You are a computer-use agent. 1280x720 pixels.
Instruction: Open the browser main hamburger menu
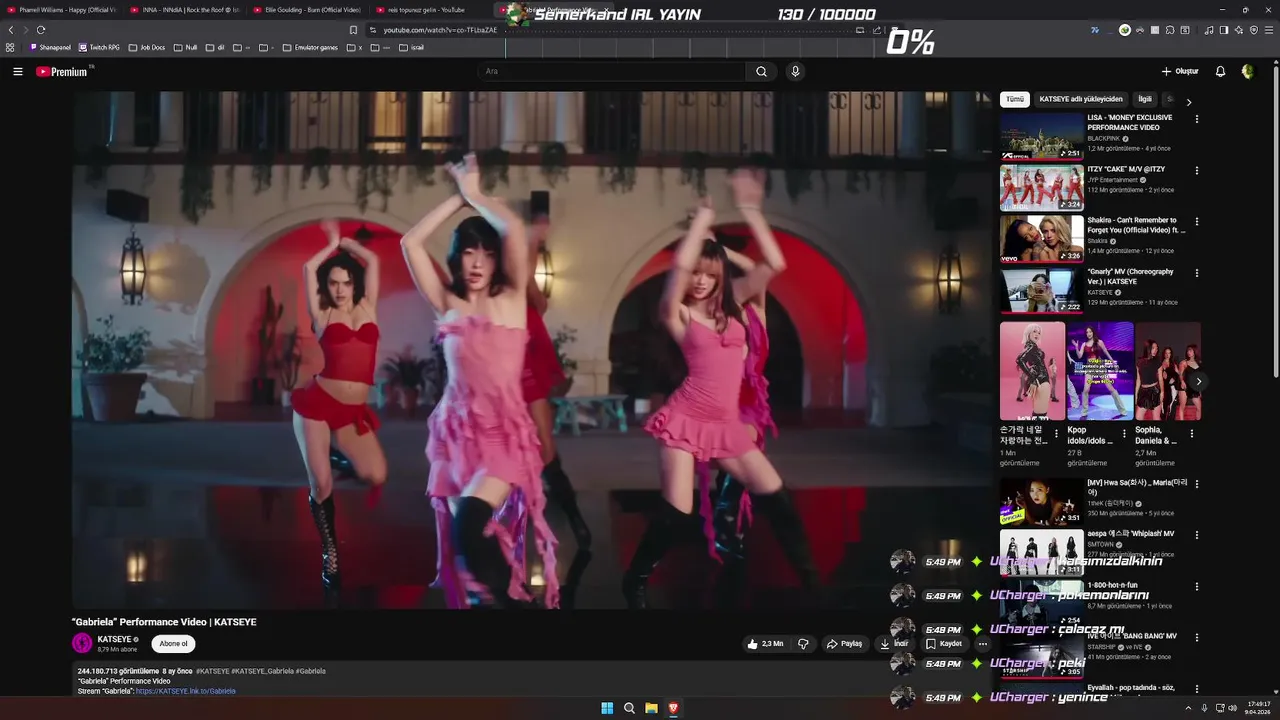1269,30
